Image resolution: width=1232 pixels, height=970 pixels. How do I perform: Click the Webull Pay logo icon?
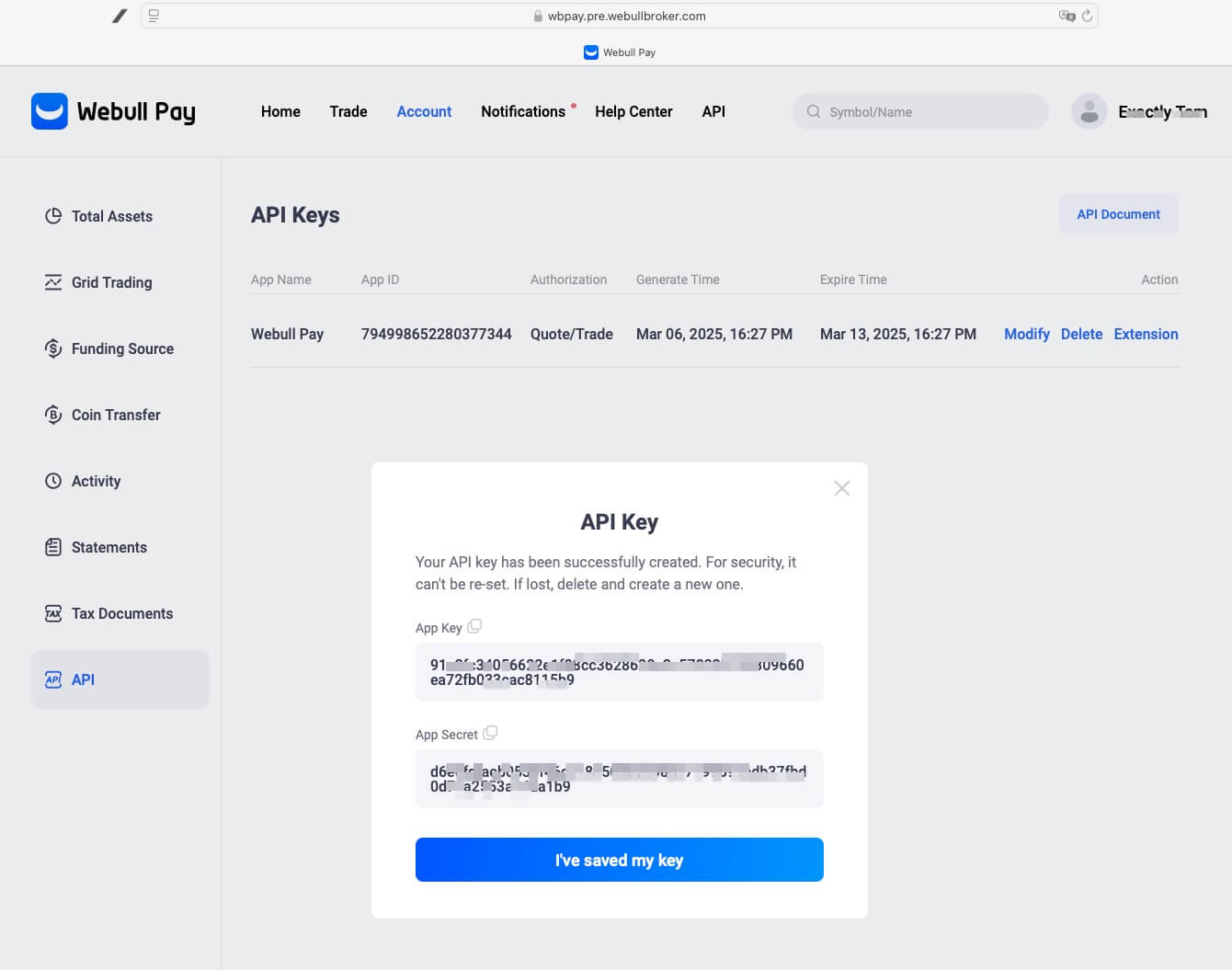[50, 111]
